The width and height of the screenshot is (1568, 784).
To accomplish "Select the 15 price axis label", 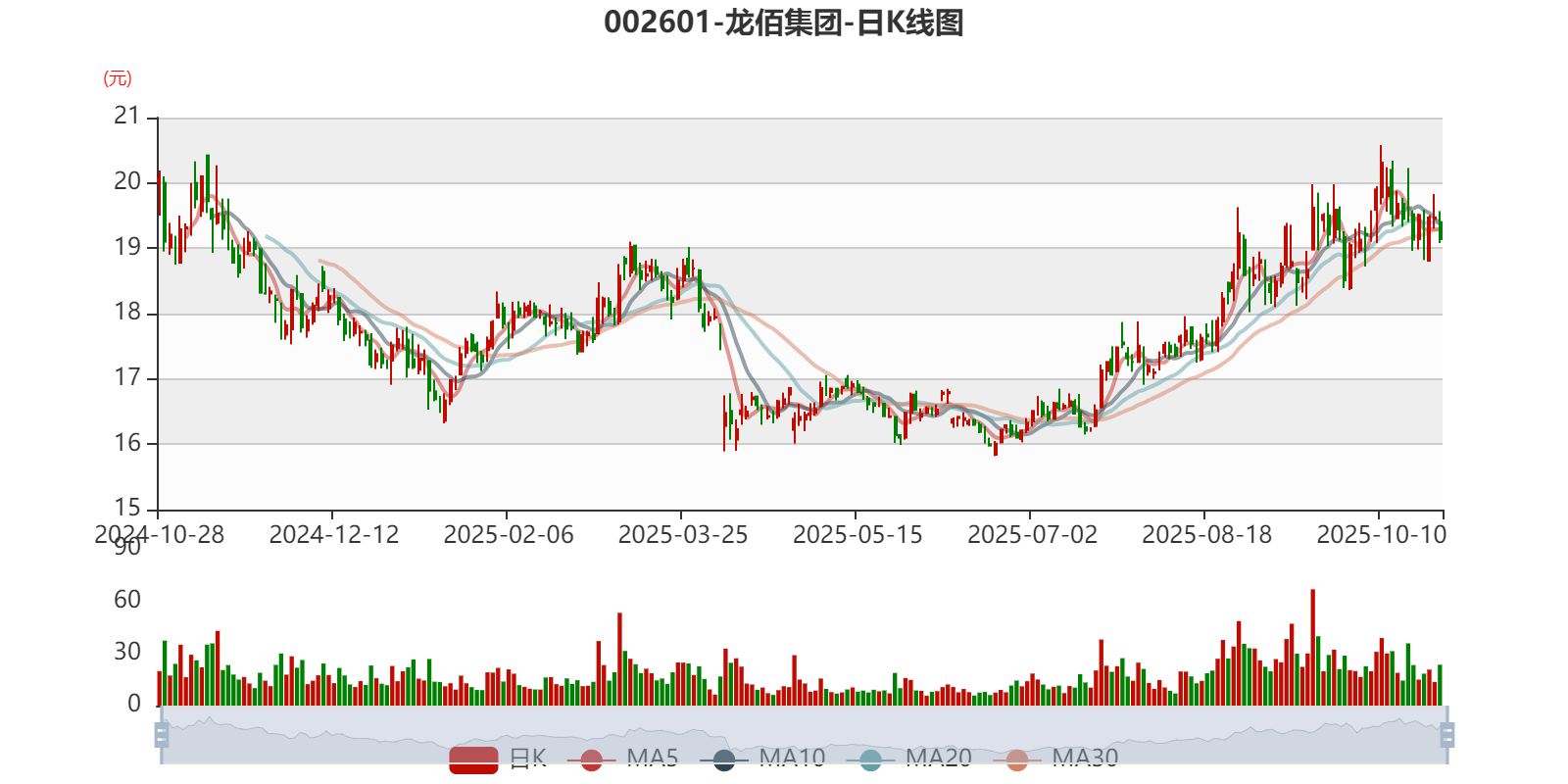I will 127,508.
